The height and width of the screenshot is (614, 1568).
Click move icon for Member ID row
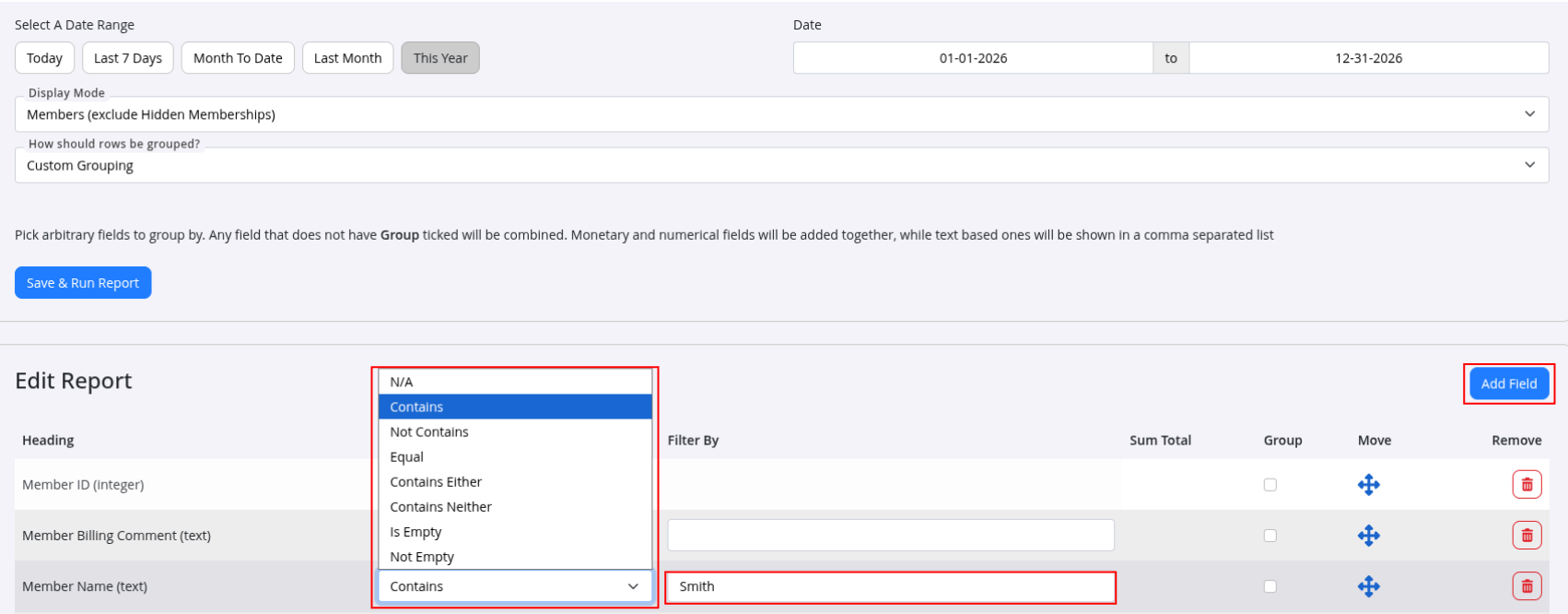(1369, 485)
